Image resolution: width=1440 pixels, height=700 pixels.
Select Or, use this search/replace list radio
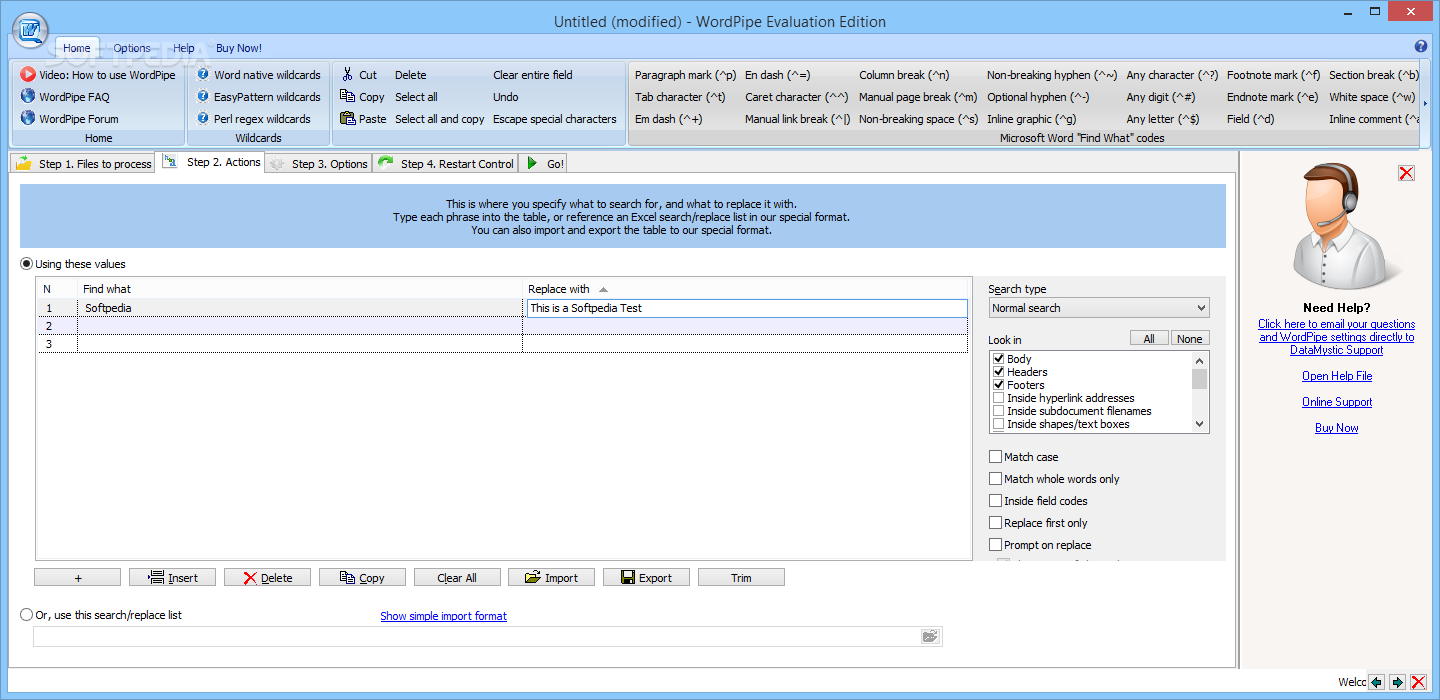pos(27,615)
